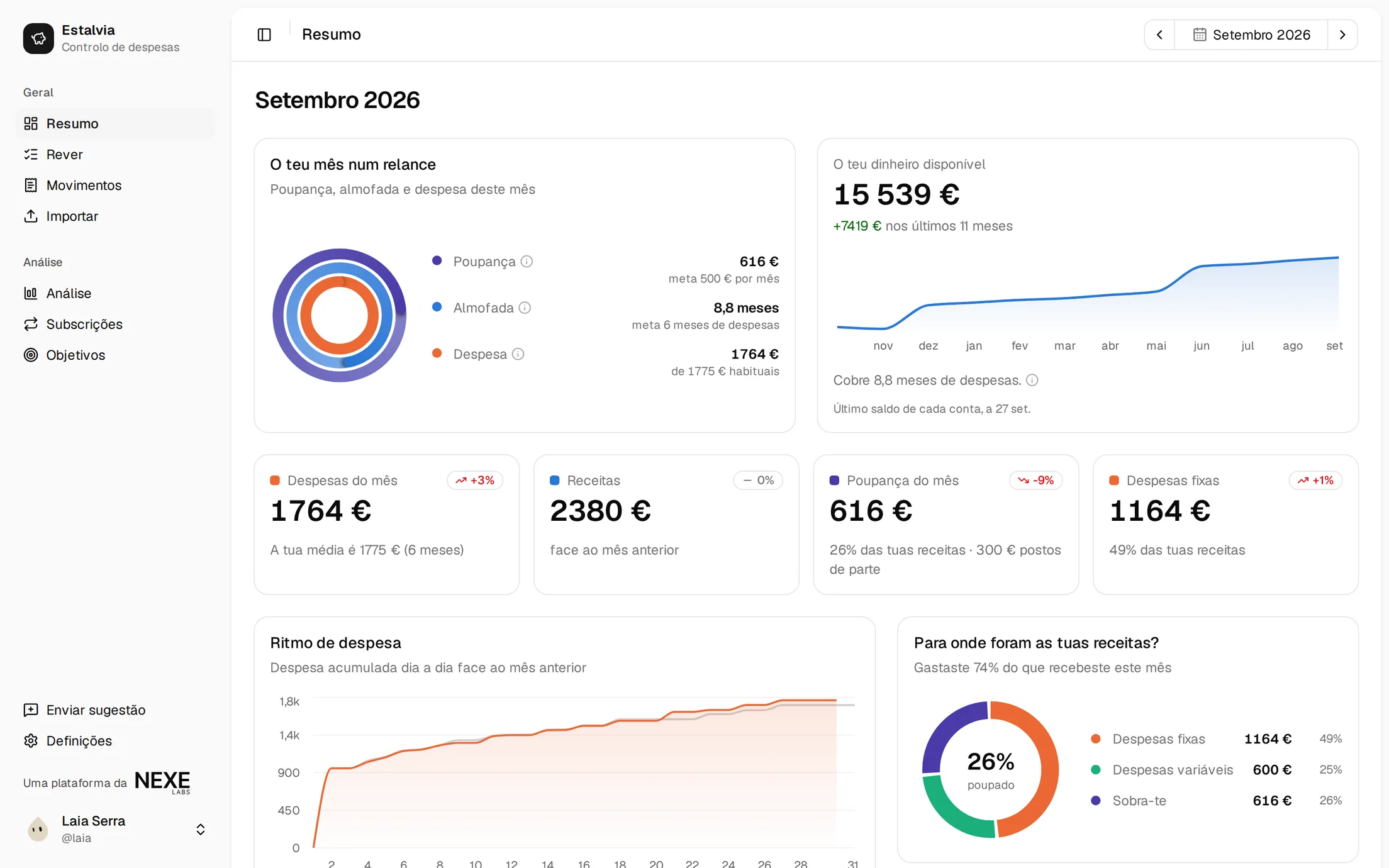1389x868 pixels.
Task: Click the savings rings donut chart
Action: (340, 315)
